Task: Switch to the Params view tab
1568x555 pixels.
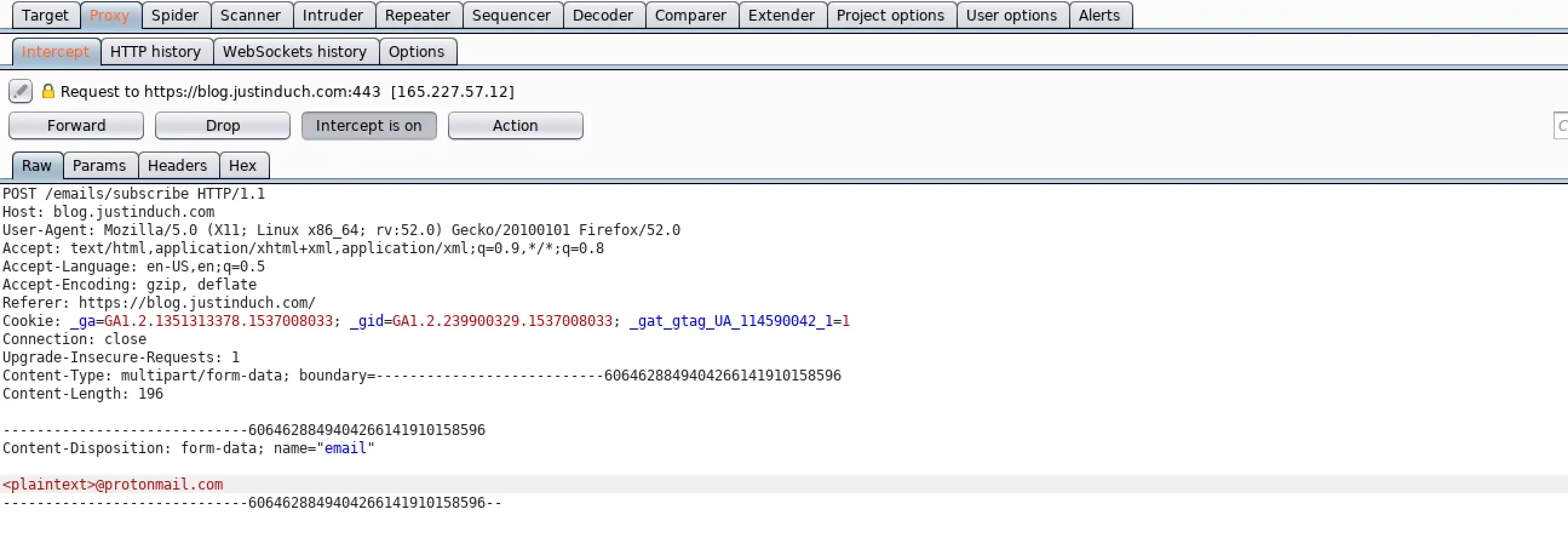Action: (99, 165)
